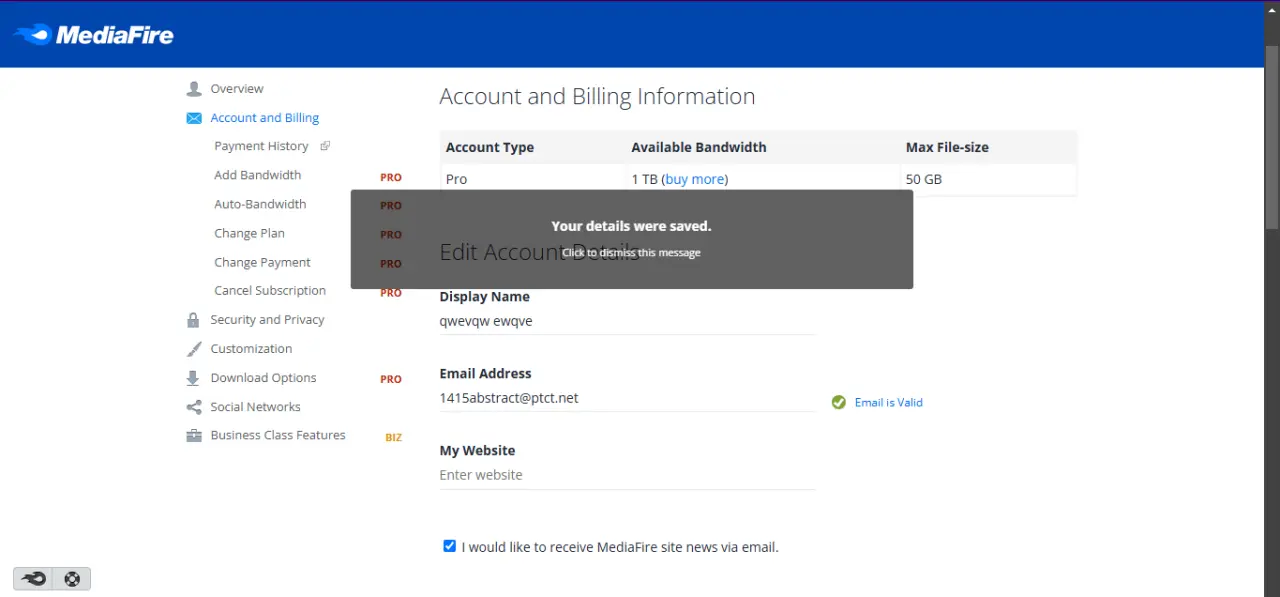This screenshot has width=1280, height=597.
Task: Open the Cancel Subscription page
Action: tap(270, 291)
